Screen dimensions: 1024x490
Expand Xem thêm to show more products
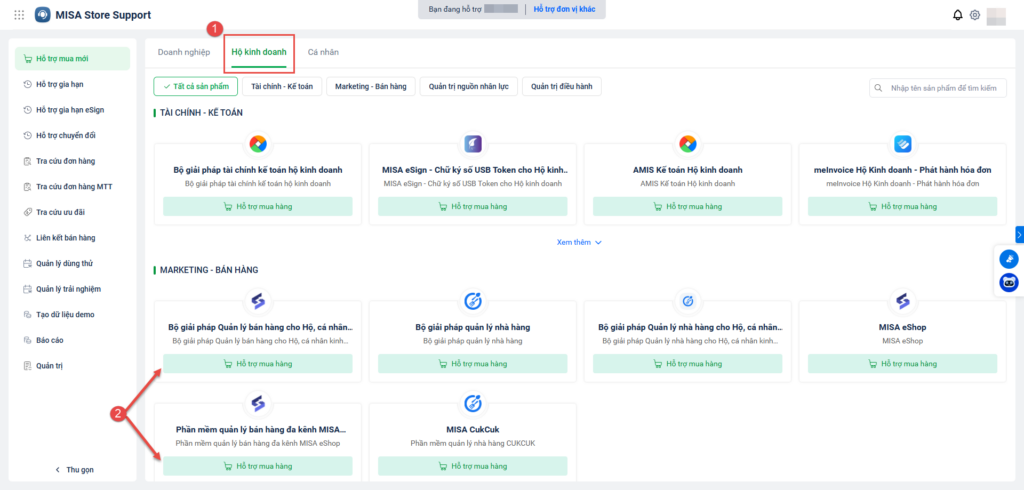coord(579,242)
